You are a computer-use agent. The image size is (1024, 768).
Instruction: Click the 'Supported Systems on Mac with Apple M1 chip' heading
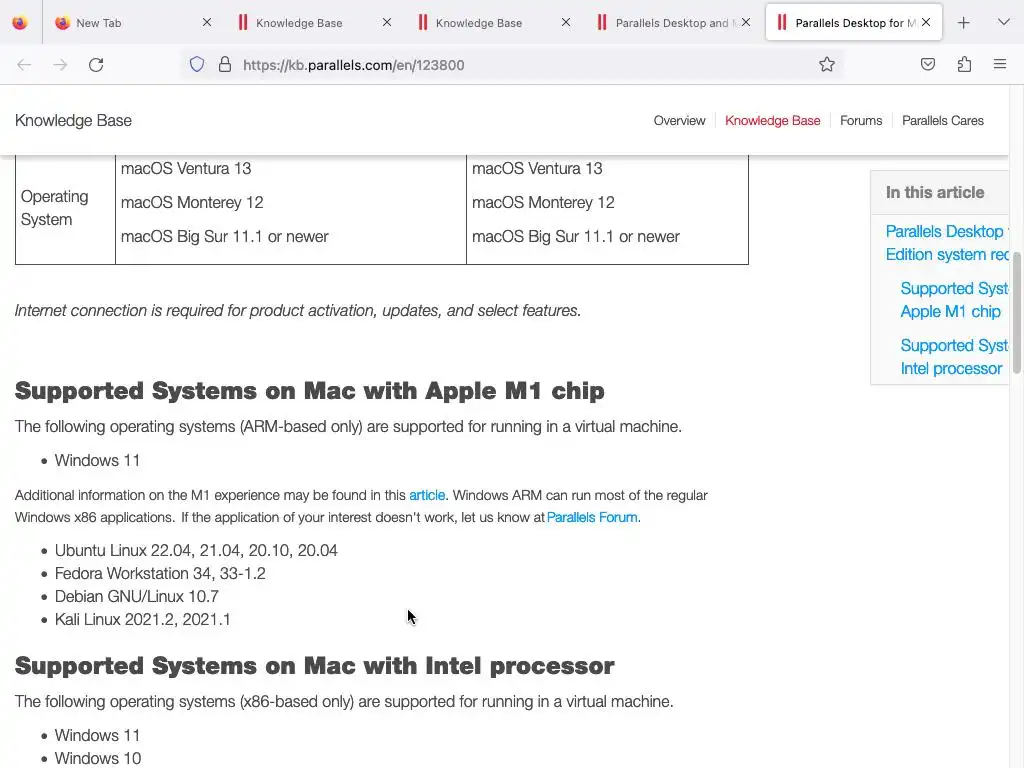(310, 391)
